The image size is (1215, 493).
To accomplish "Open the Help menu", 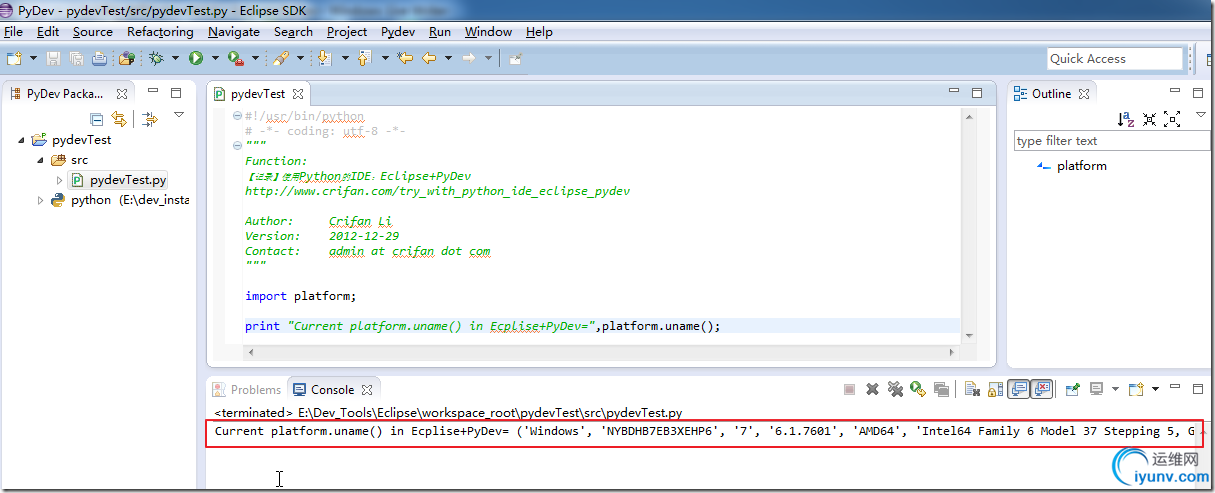I will [539, 32].
